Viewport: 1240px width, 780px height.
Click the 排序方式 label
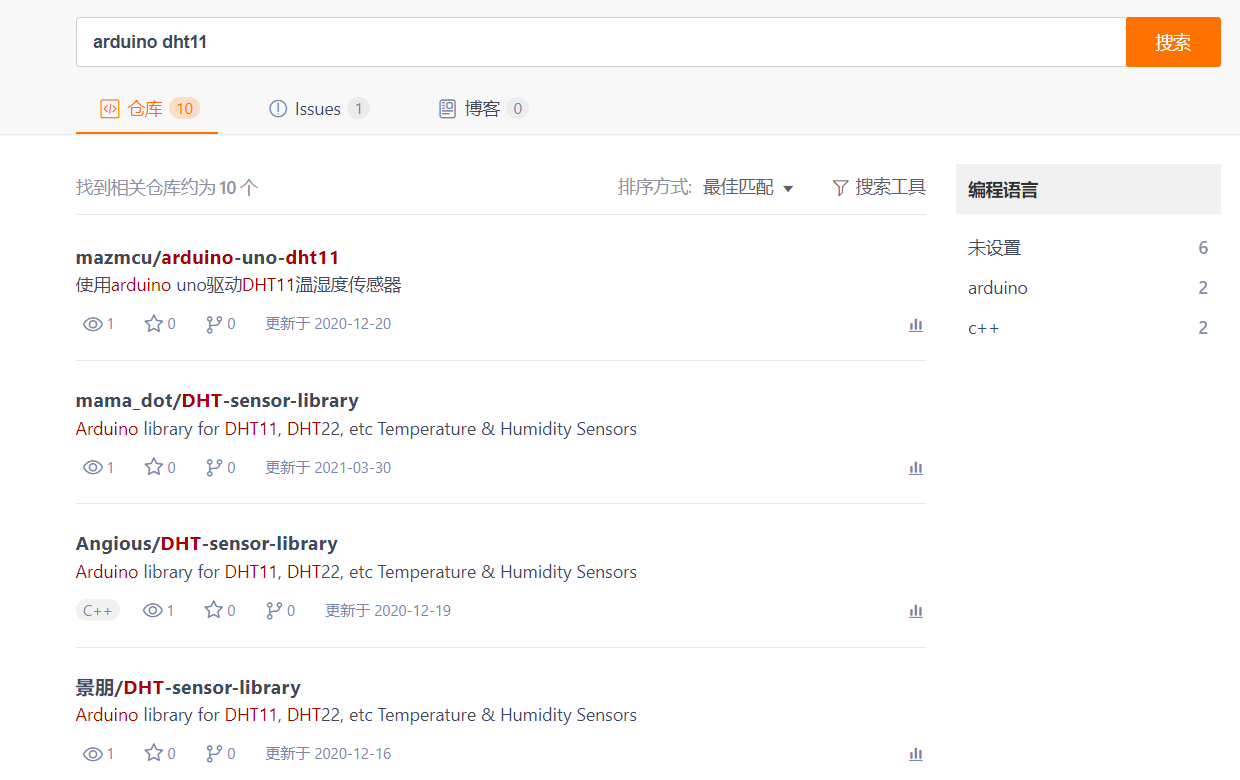[x=655, y=187]
